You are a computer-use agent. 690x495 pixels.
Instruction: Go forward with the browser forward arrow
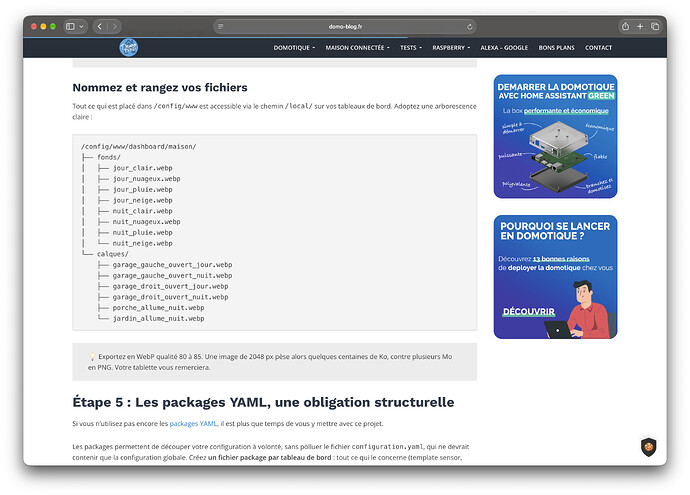(x=114, y=26)
